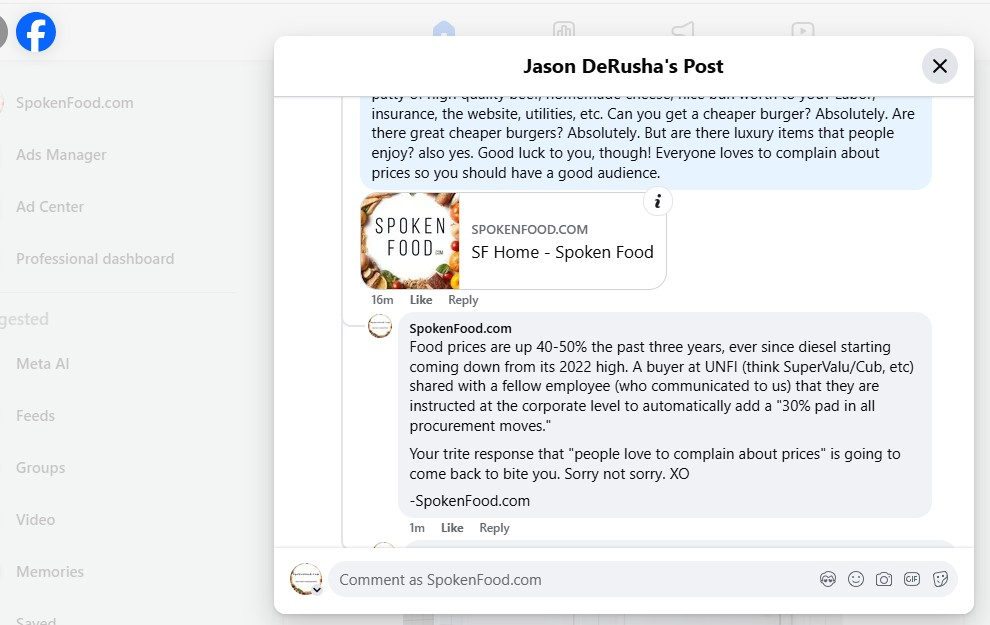Click the Spoken Food logo thumbnail
990x625 pixels.
410,241
